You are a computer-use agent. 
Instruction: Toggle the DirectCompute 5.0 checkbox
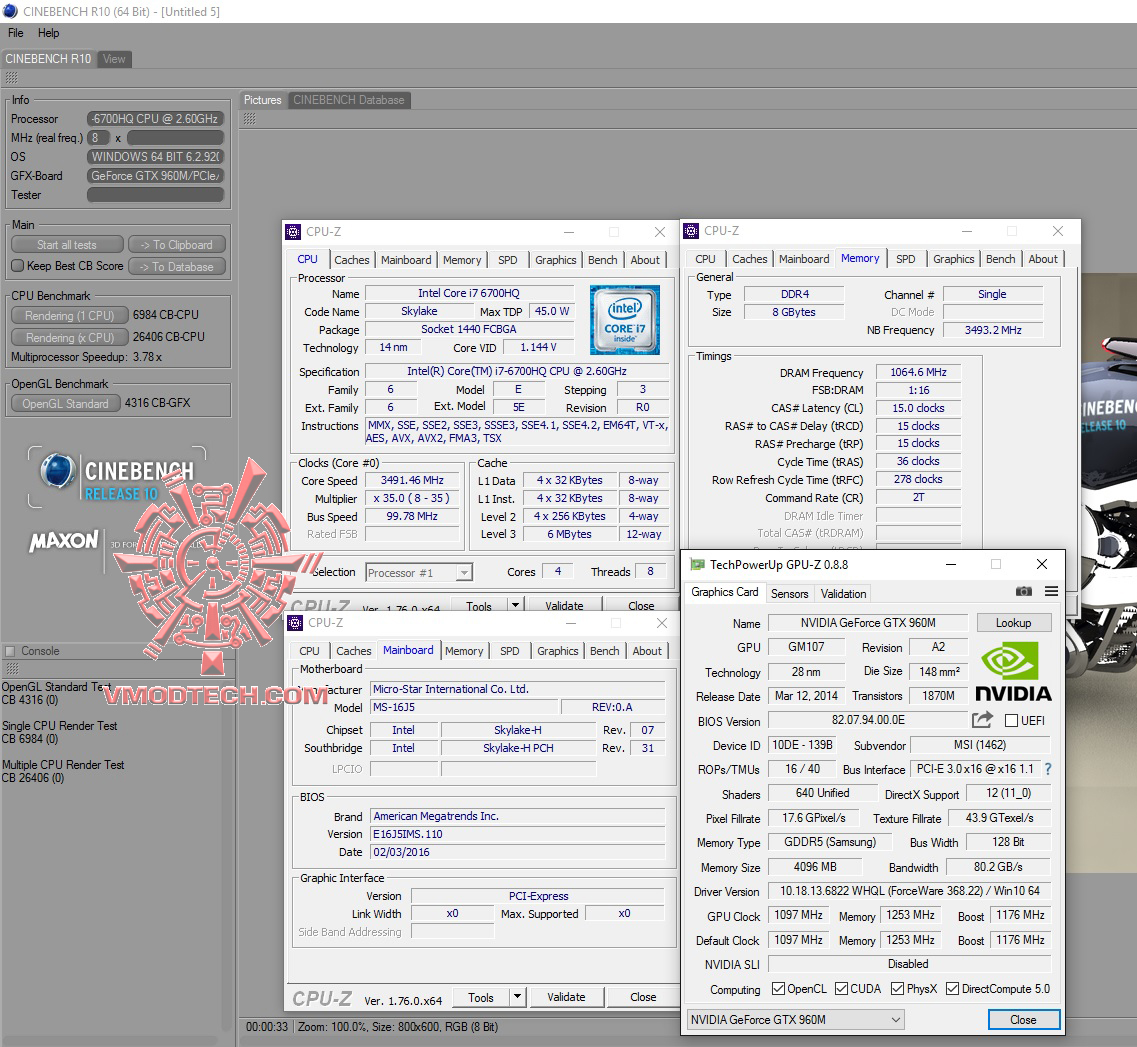point(952,988)
